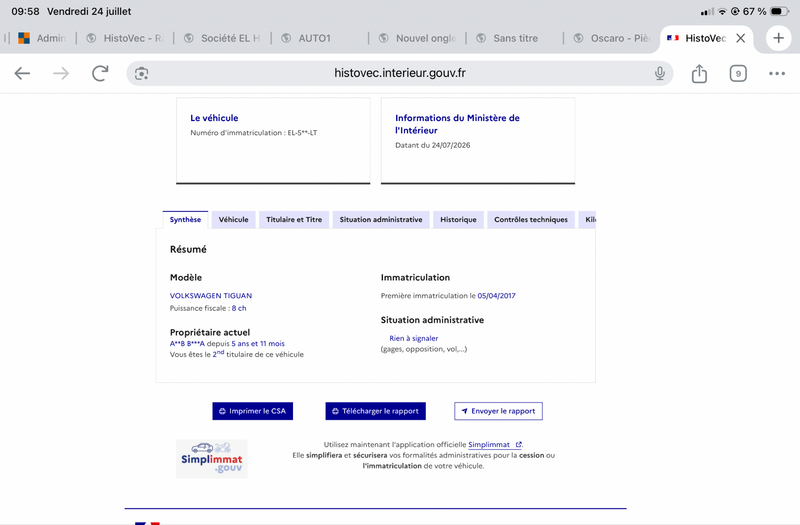Screen dimensions: 800x525
Task: Click Imprimer le CSA button
Action: pos(253,411)
